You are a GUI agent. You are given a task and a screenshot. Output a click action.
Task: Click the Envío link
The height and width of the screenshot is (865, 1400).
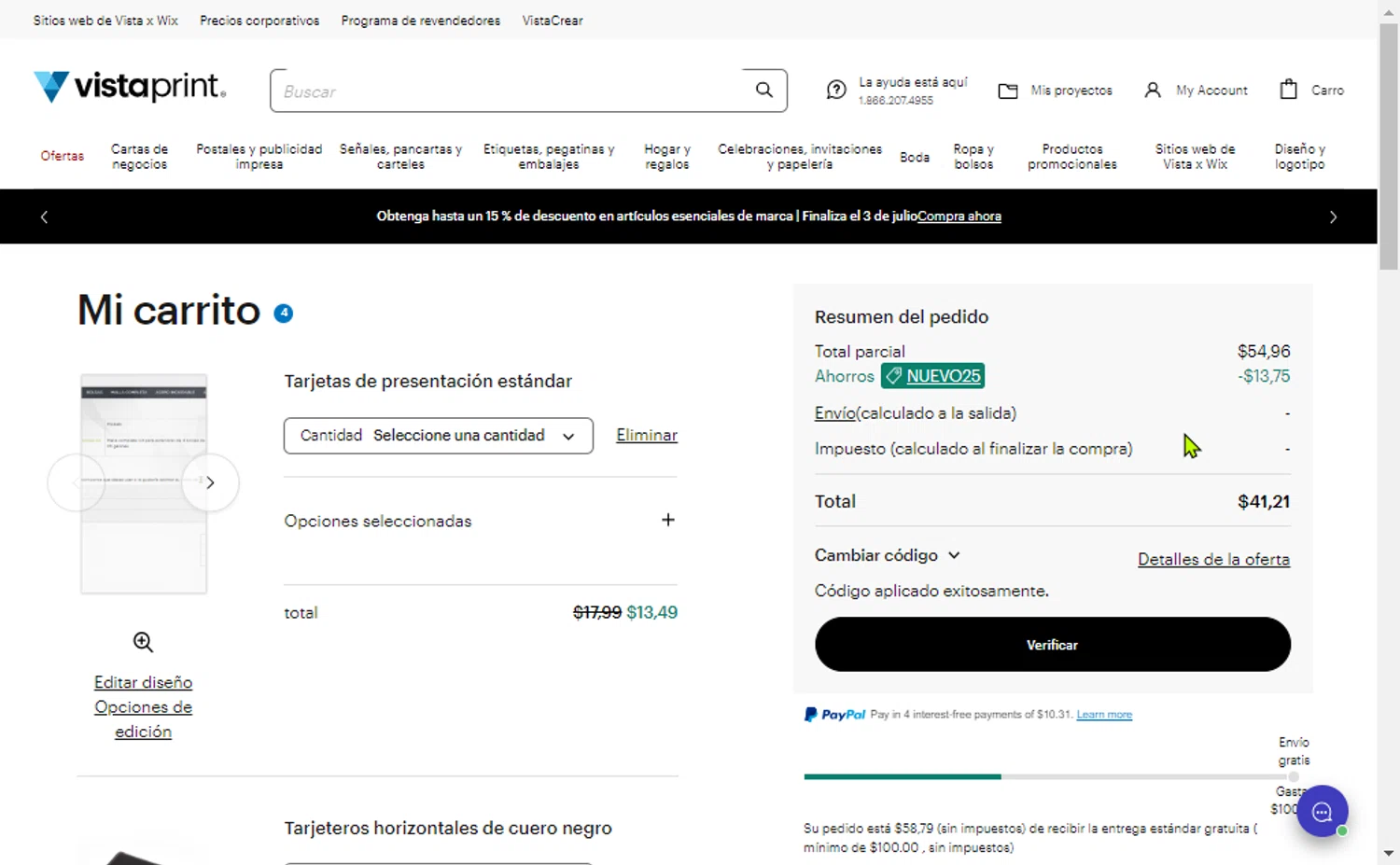coord(834,412)
